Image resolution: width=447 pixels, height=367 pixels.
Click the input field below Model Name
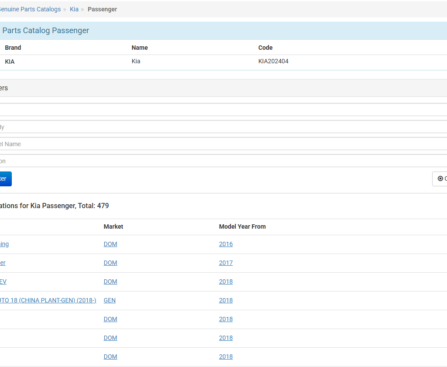coord(223,161)
